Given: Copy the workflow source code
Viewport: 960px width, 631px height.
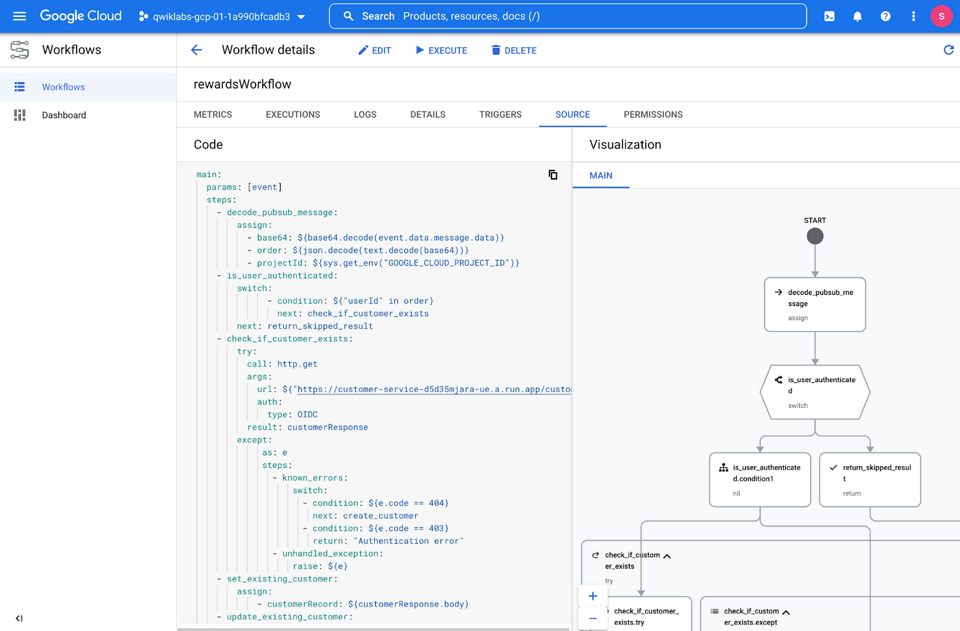Looking at the screenshot, I should (553, 174).
